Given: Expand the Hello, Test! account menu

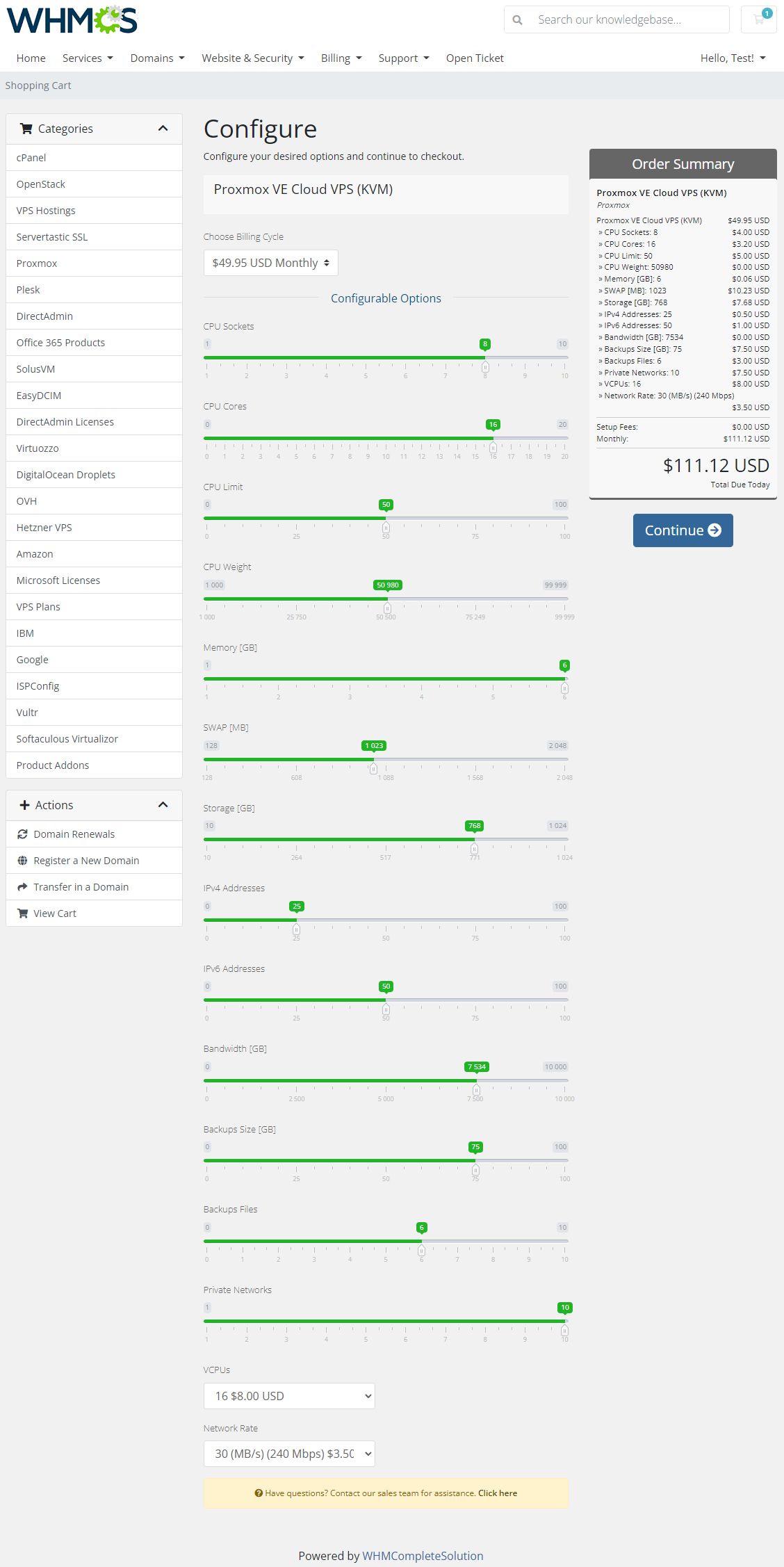Looking at the screenshot, I should click(733, 58).
